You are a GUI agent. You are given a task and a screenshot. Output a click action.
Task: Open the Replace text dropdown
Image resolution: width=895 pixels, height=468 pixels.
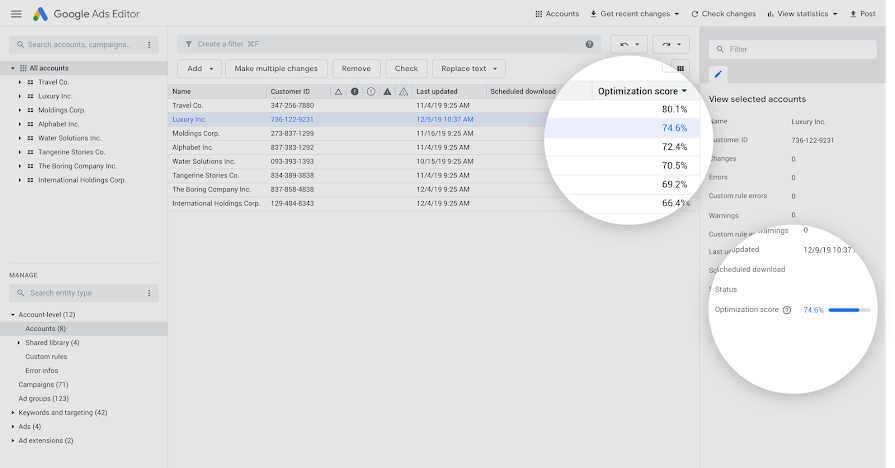(x=469, y=68)
